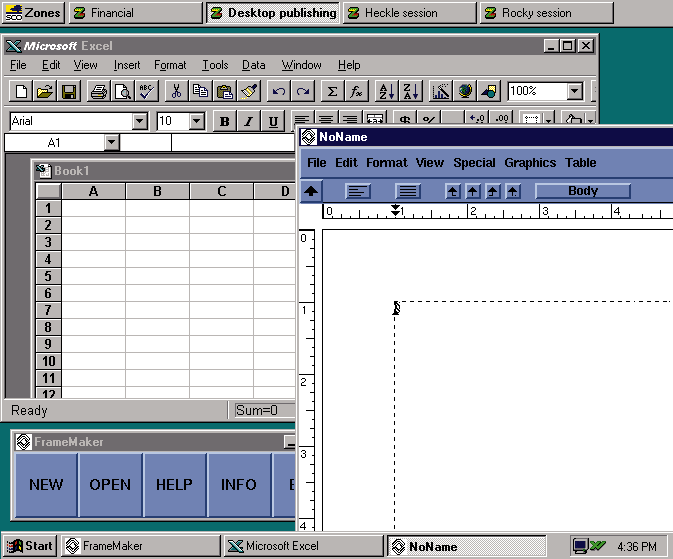Image resolution: width=673 pixels, height=559 pixels.
Task: Switch to FrameMaker on the taskbar
Action: tap(141, 546)
